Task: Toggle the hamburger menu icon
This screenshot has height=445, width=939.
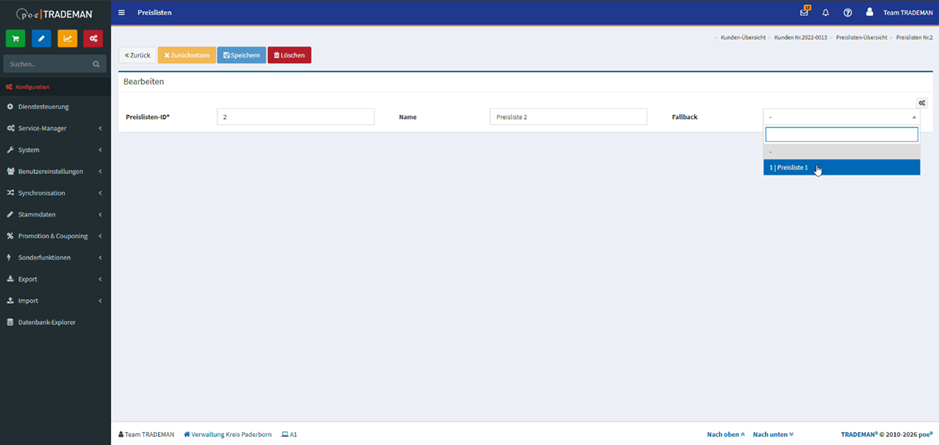Action: (122, 13)
